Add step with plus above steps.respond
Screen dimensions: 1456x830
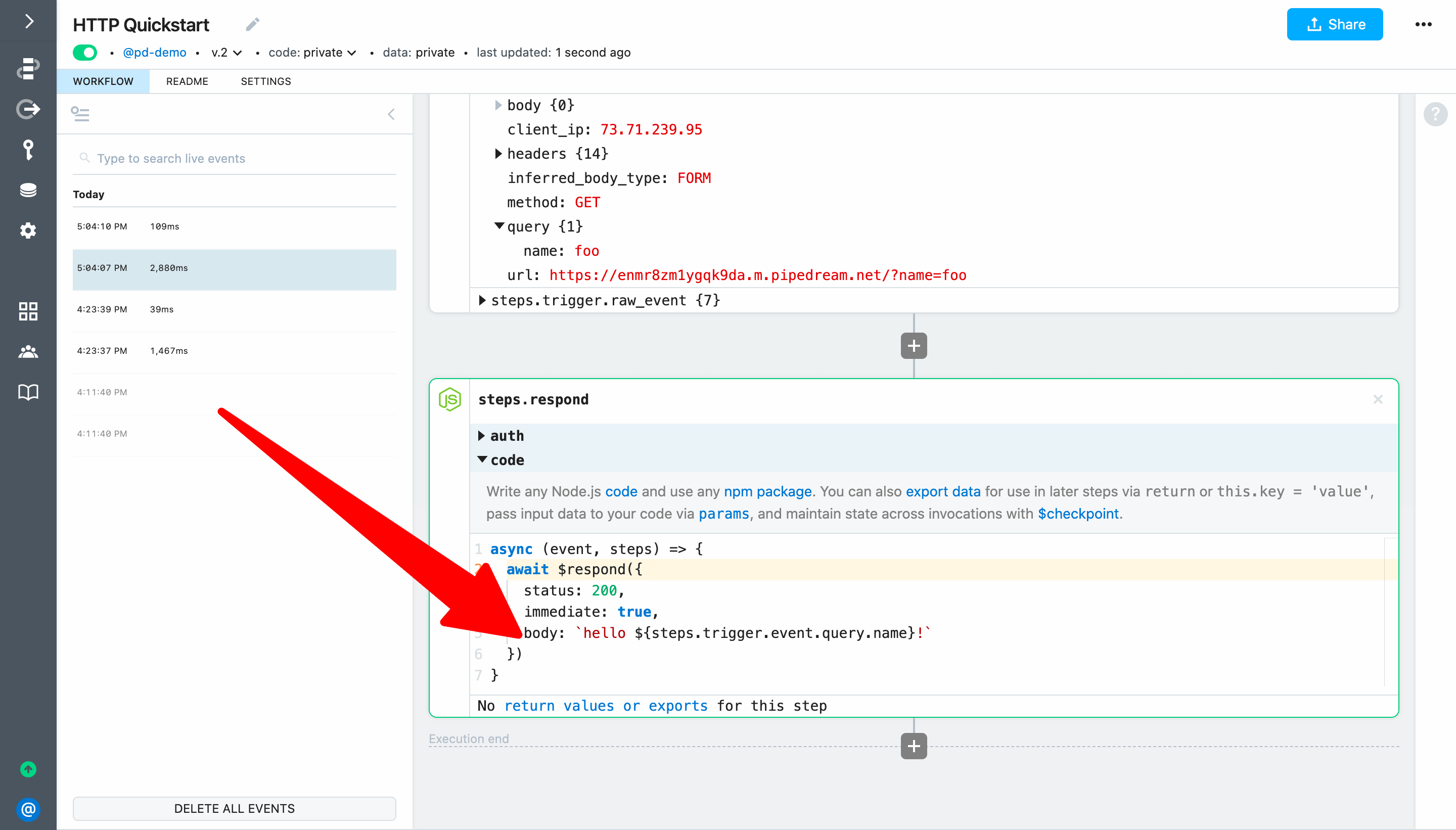point(913,346)
